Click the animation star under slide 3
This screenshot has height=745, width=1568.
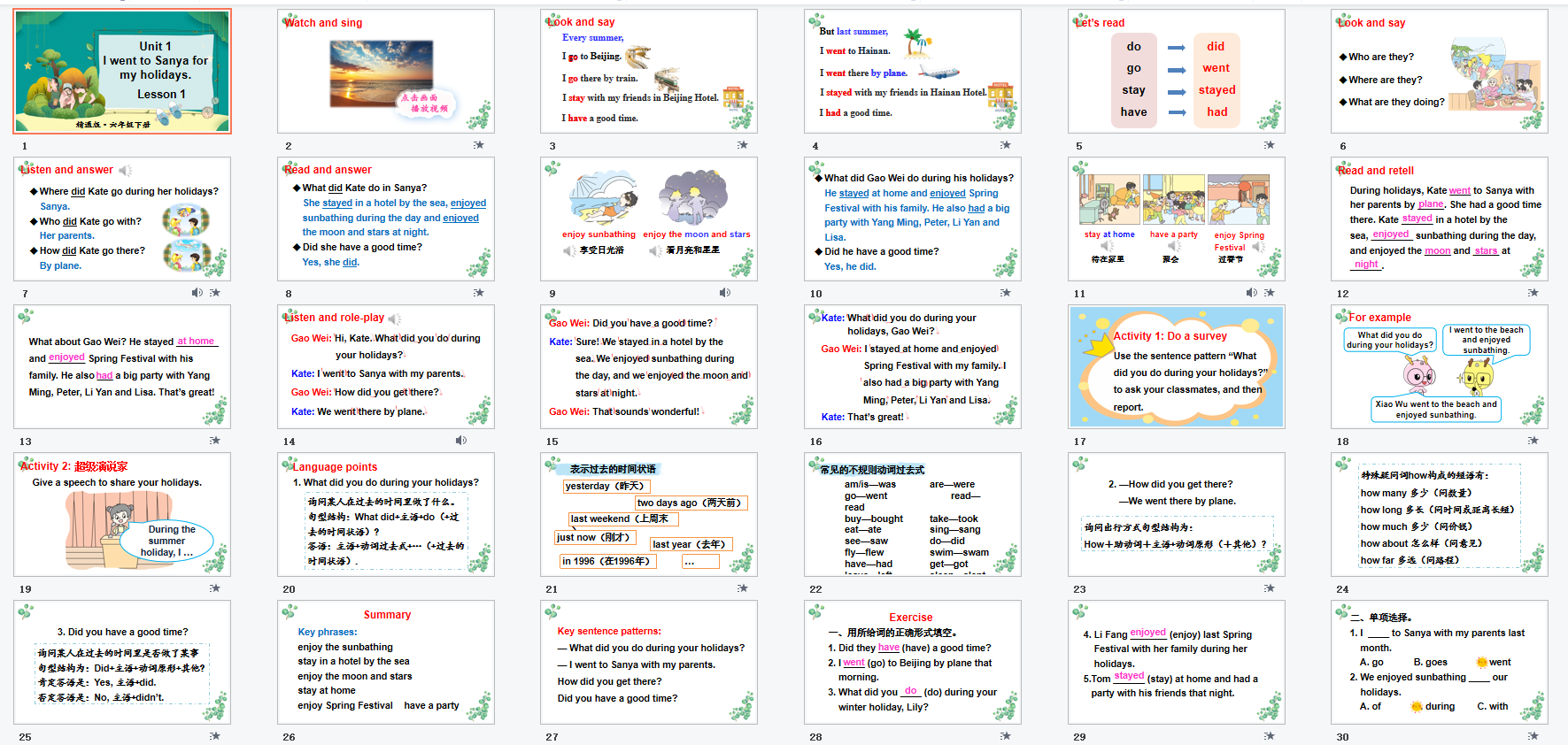point(742,145)
